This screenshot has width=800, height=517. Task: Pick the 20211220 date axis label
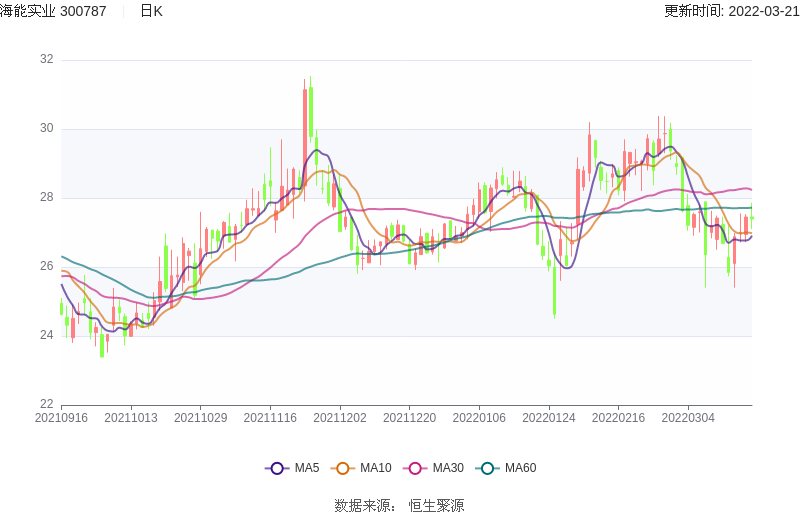click(x=409, y=418)
